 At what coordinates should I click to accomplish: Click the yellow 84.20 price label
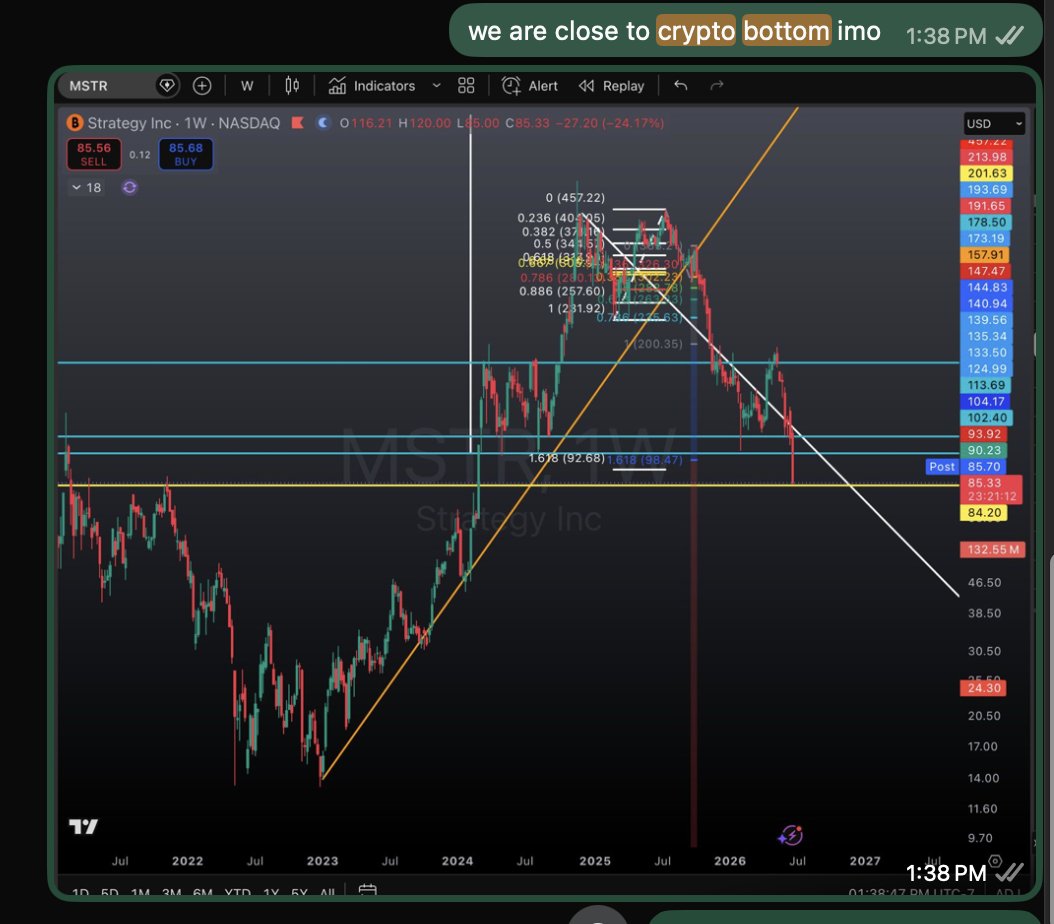(985, 513)
